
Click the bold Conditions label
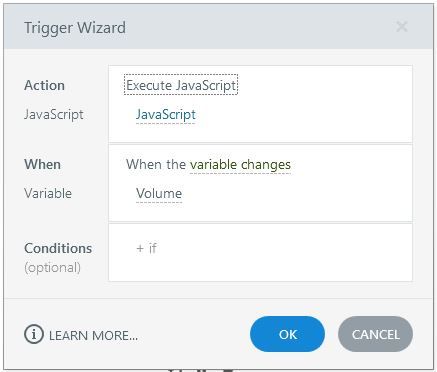(58, 248)
